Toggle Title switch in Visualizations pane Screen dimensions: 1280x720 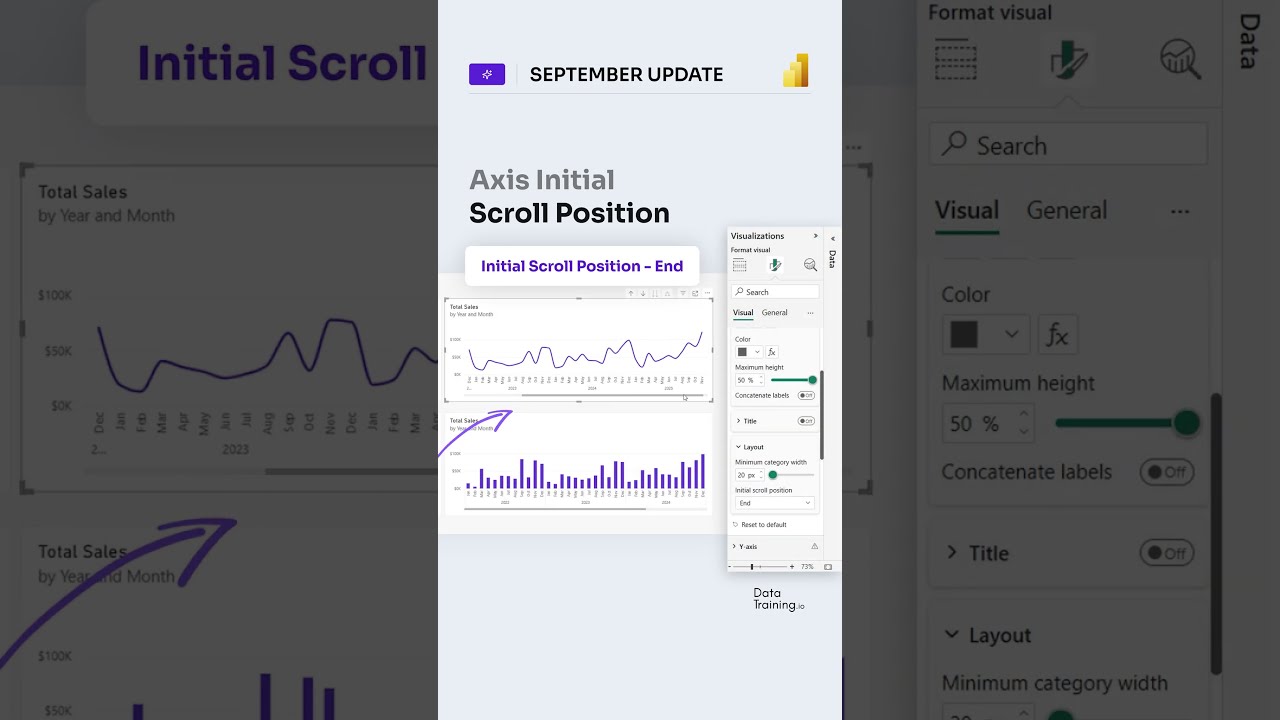click(x=806, y=421)
